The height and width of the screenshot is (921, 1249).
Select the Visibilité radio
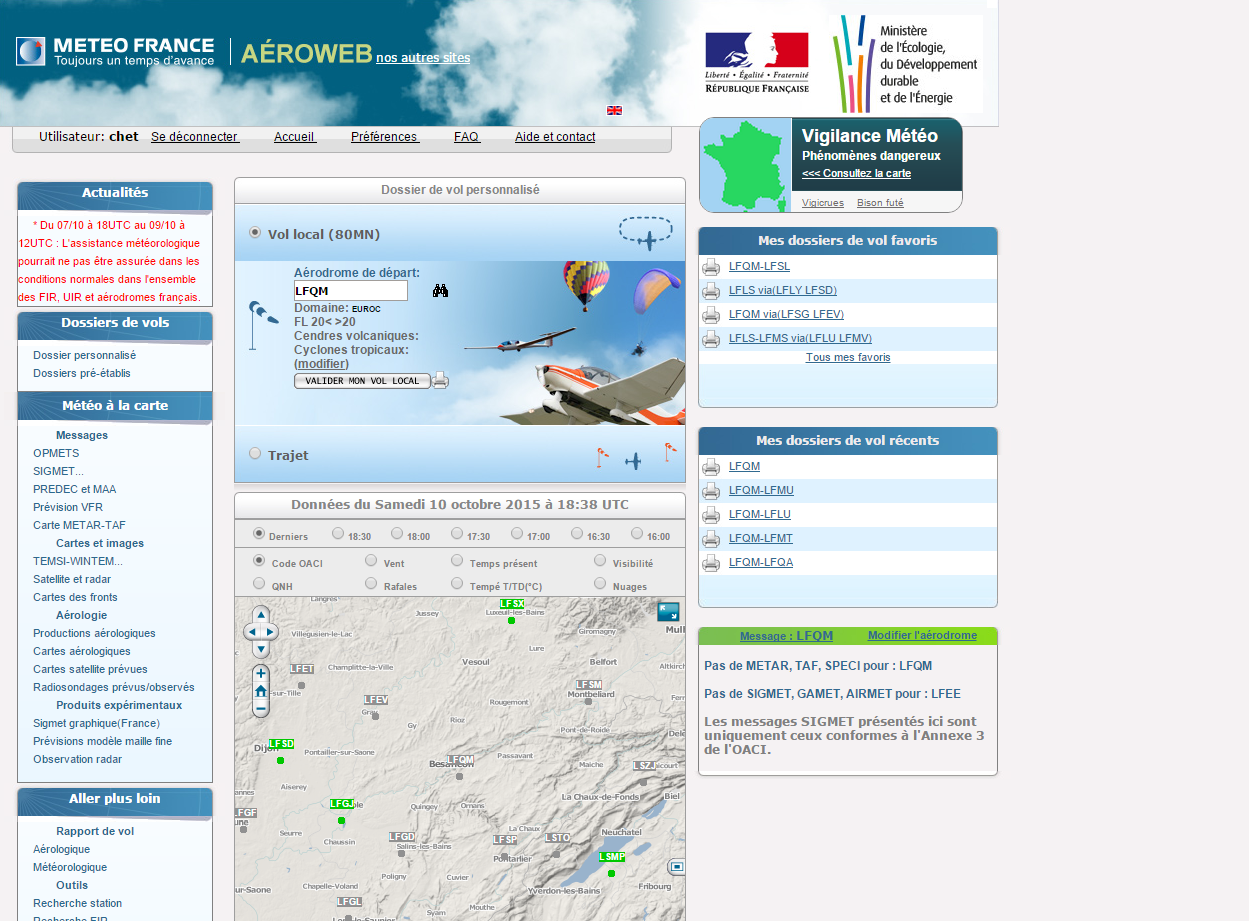pos(600,561)
